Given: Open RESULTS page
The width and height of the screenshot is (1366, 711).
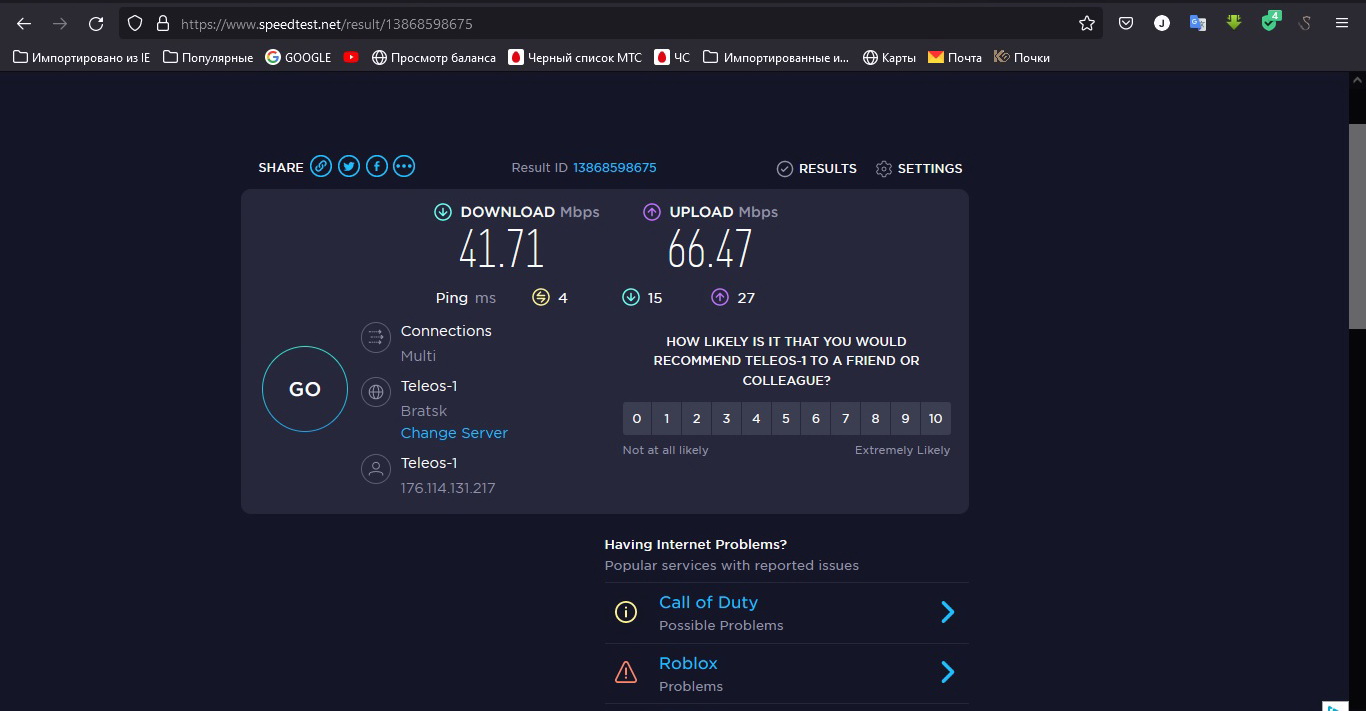Looking at the screenshot, I should click(x=817, y=168).
